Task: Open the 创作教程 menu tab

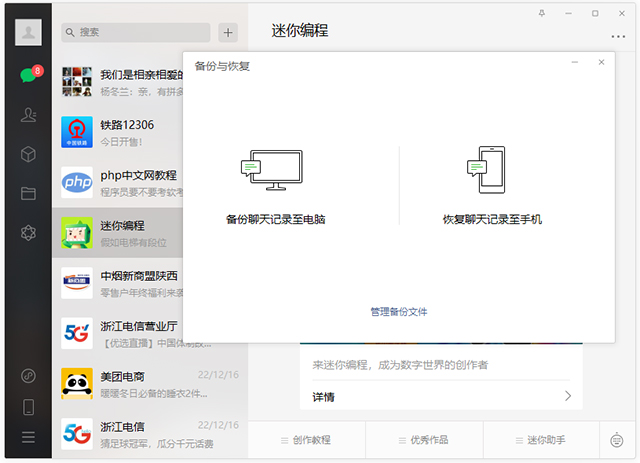Action: click(x=306, y=440)
